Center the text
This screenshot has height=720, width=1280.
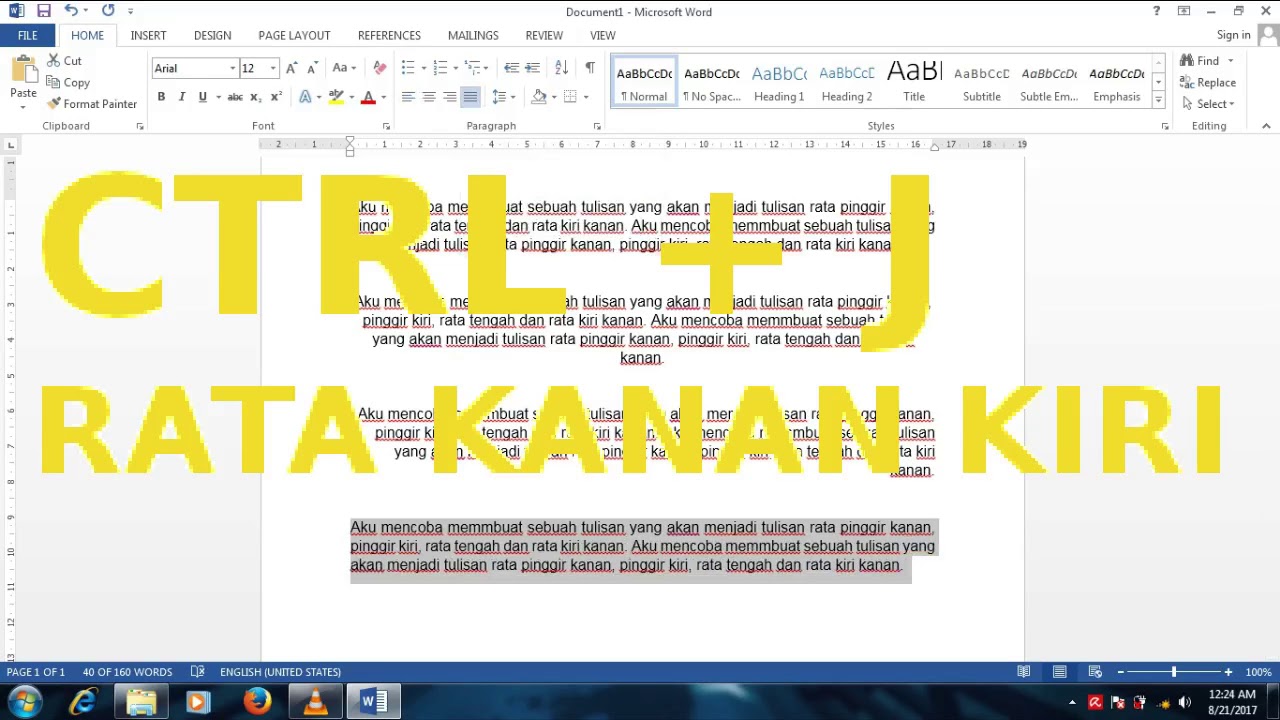pyautogui.click(x=429, y=97)
